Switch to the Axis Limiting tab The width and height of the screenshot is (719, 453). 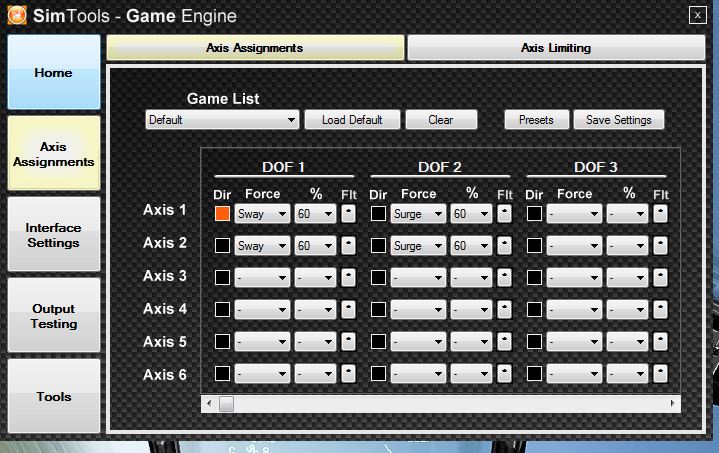556,48
